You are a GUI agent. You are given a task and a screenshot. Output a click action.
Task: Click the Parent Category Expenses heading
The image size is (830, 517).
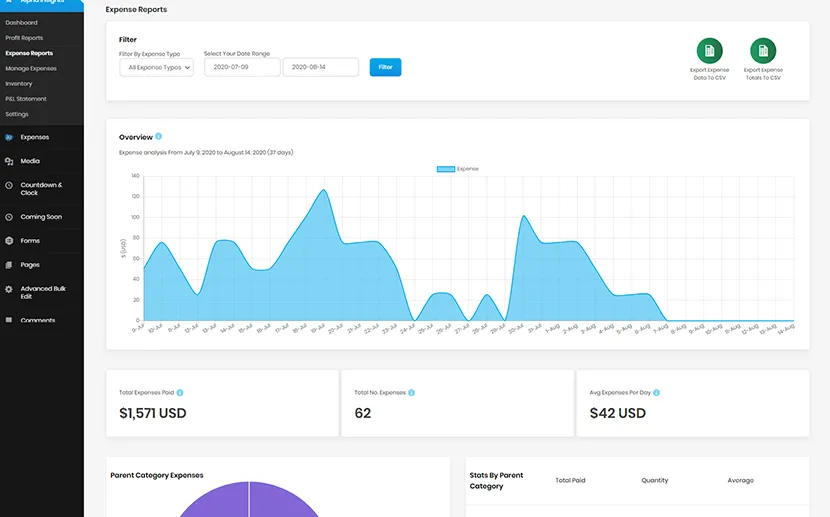(x=157, y=475)
